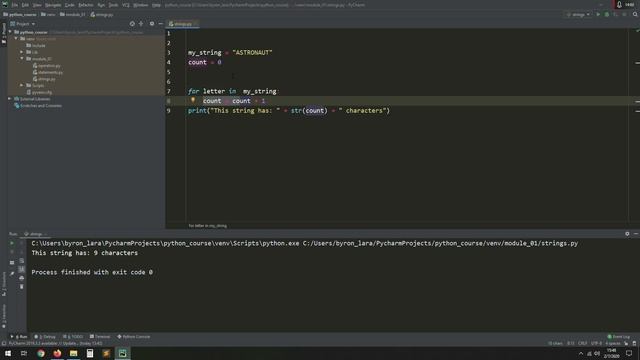Click the expand all icon in Project panel

[x=141, y=24]
